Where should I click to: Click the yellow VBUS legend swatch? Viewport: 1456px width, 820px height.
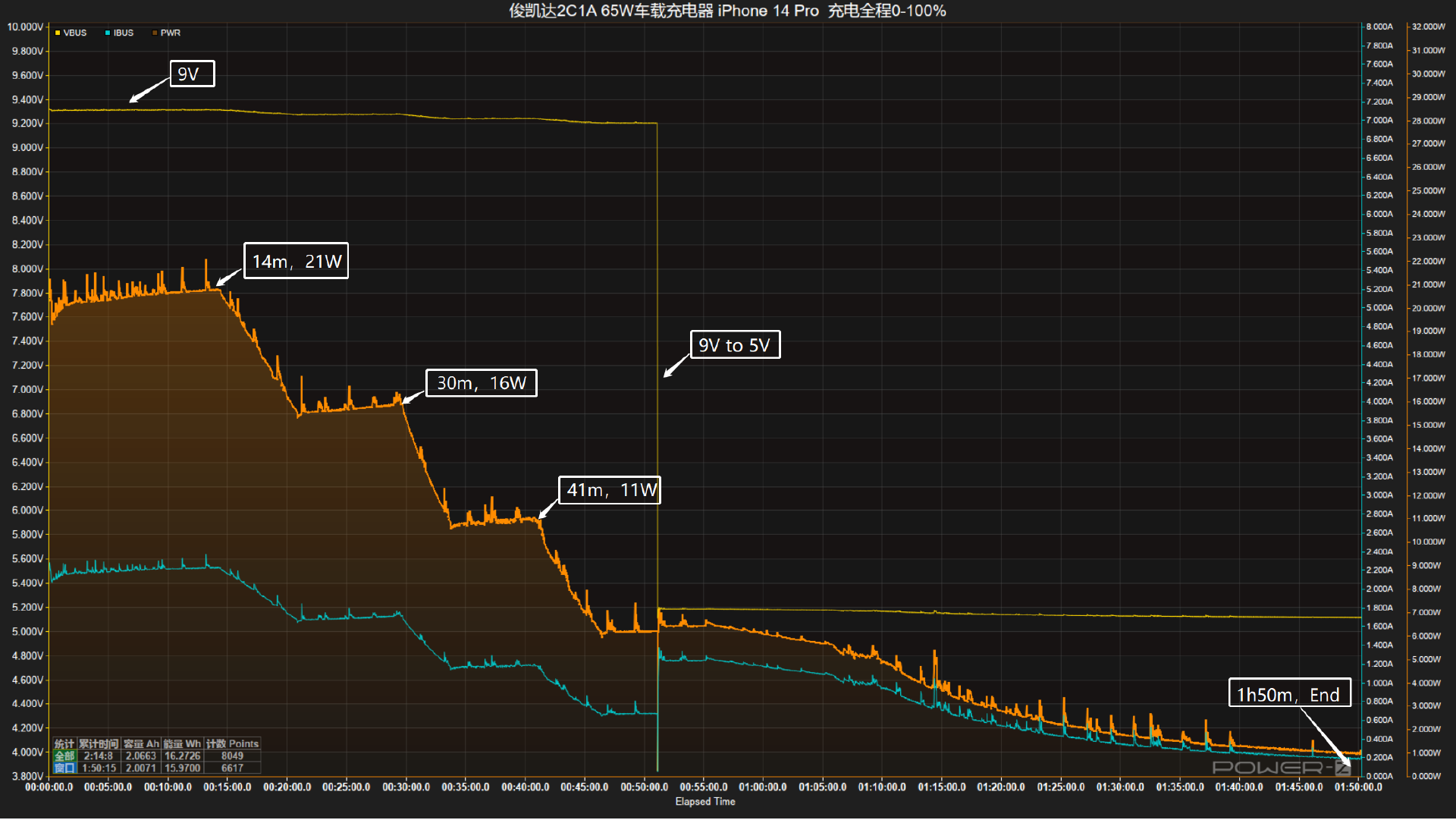[58, 33]
